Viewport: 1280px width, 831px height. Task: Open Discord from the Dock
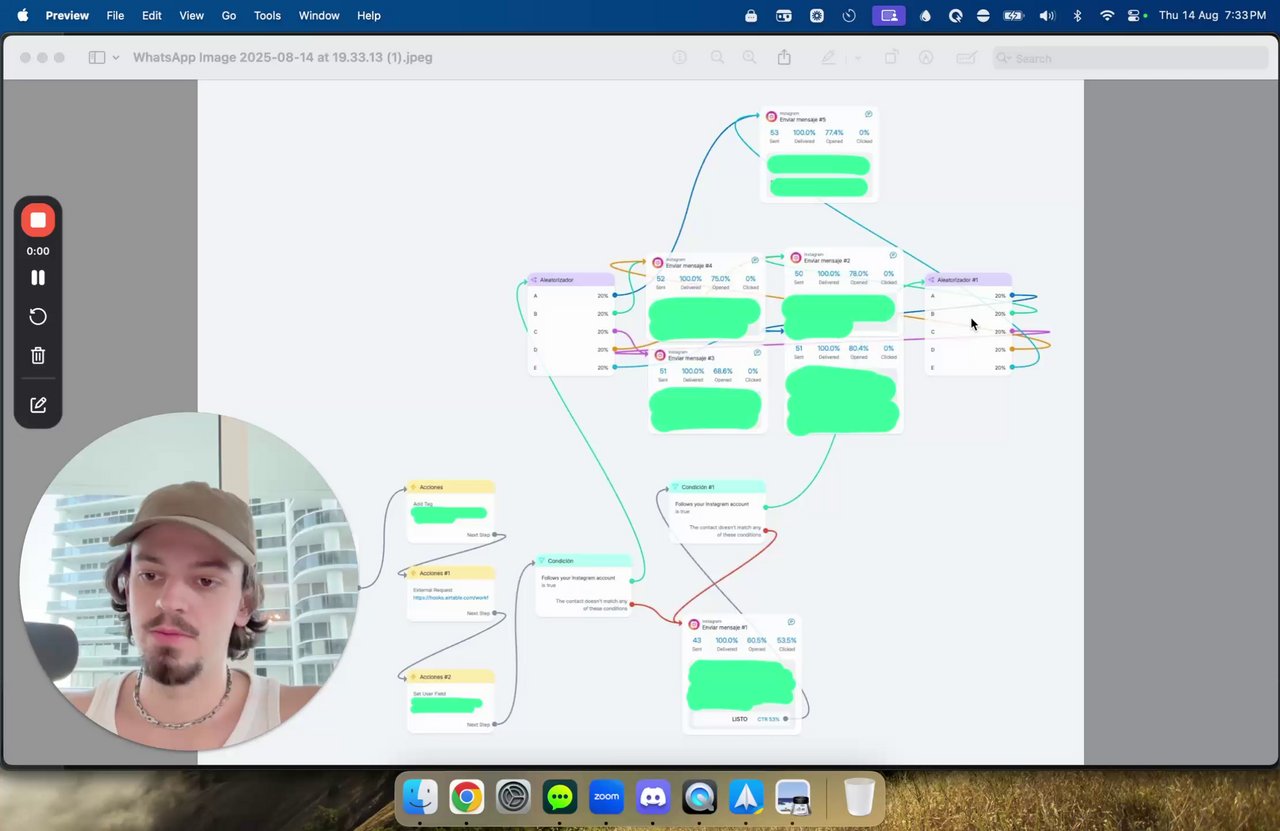(x=653, y=797)
